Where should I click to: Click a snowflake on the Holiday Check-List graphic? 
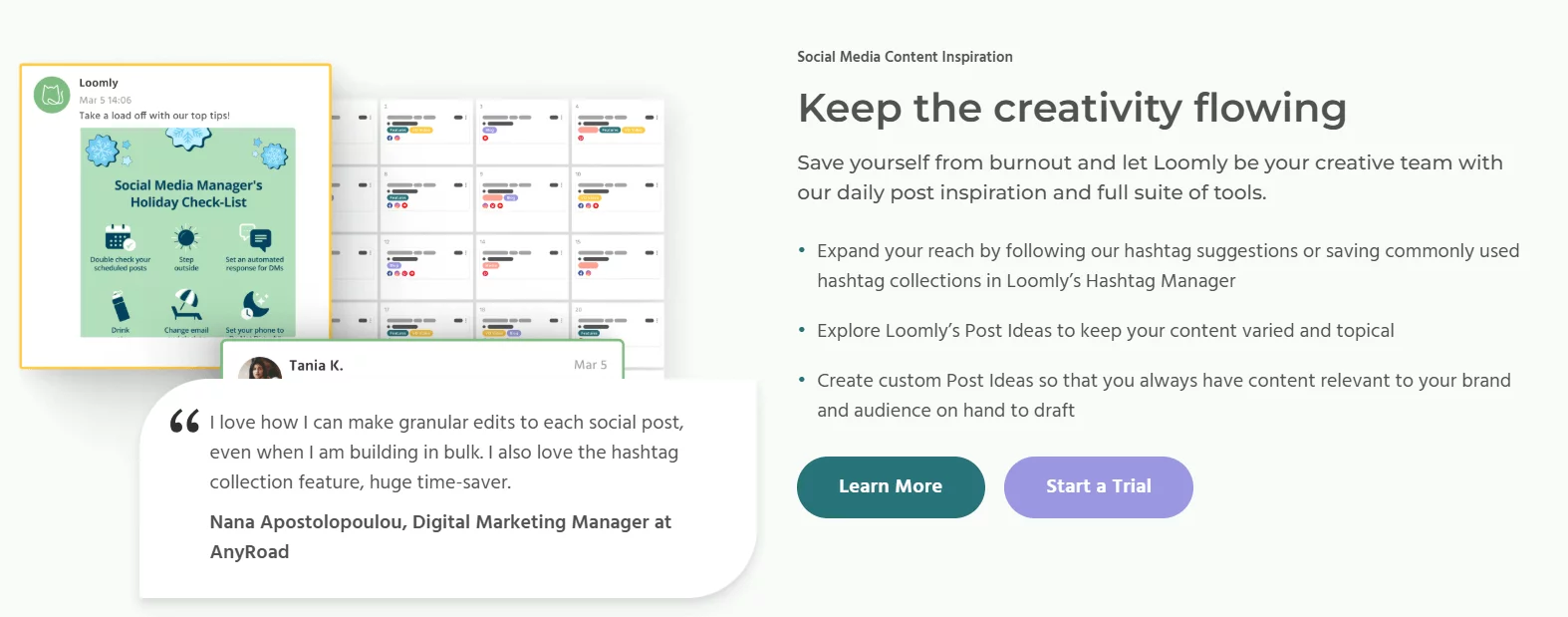[x=102, y=150]
